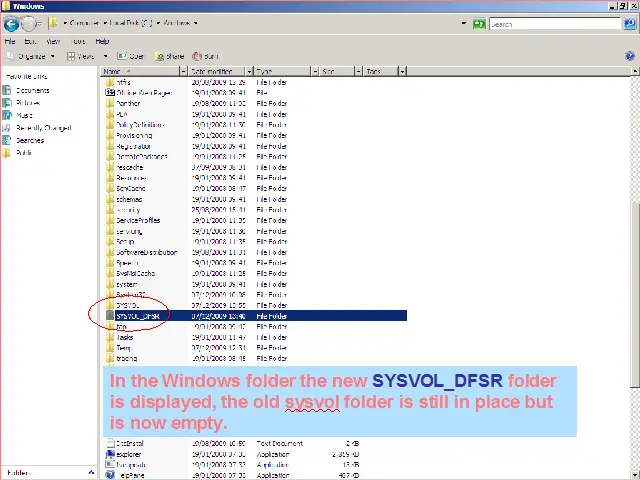The image size is (640, 480).
Task: Click the Burn toolbar button
Action: pyautogui.click(x=205, y=56)
